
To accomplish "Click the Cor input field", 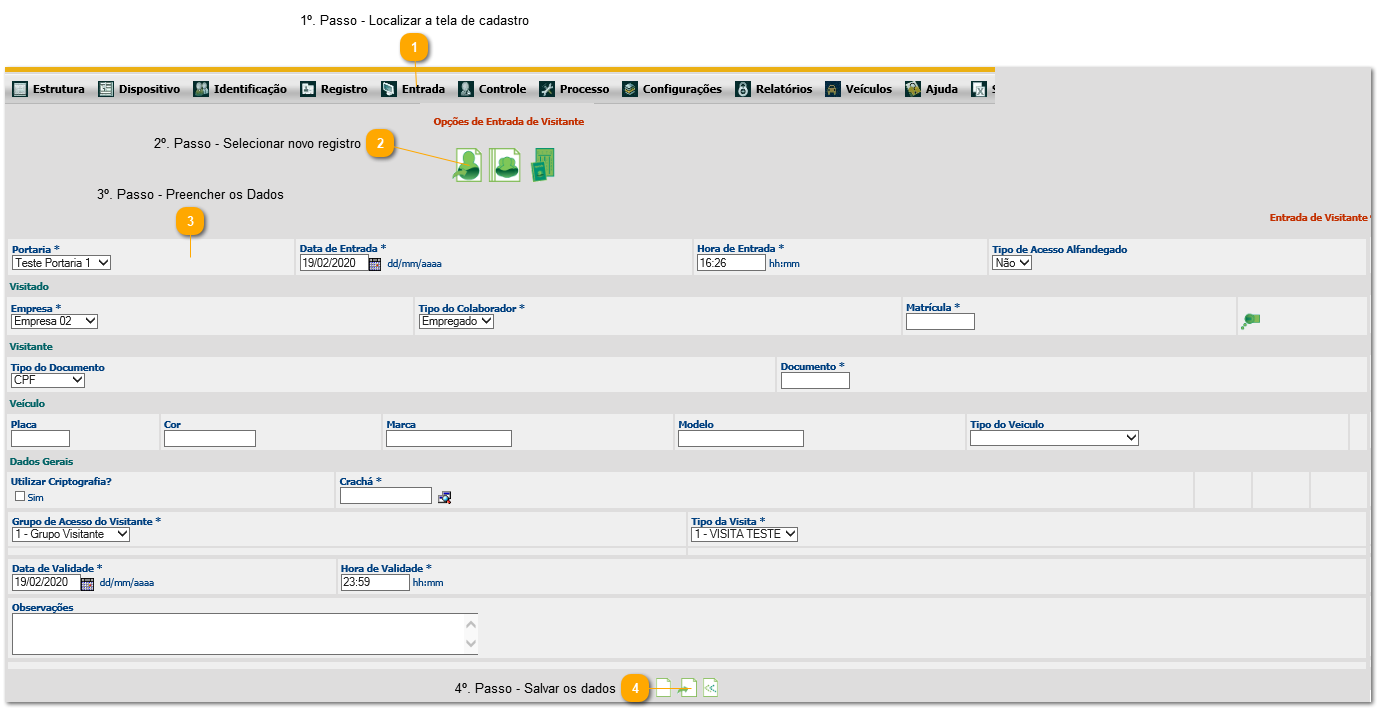I will pyautogui.click(x=210, y=438).
